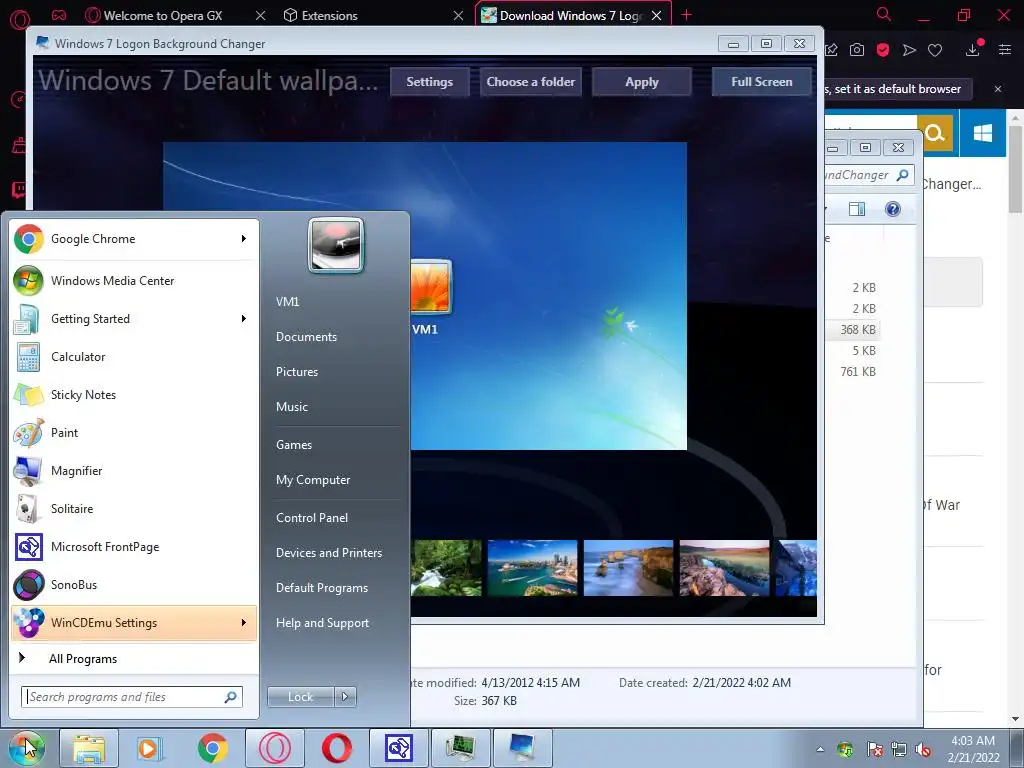Open Google Chrome from Start menu

click(x=134, y=239)
